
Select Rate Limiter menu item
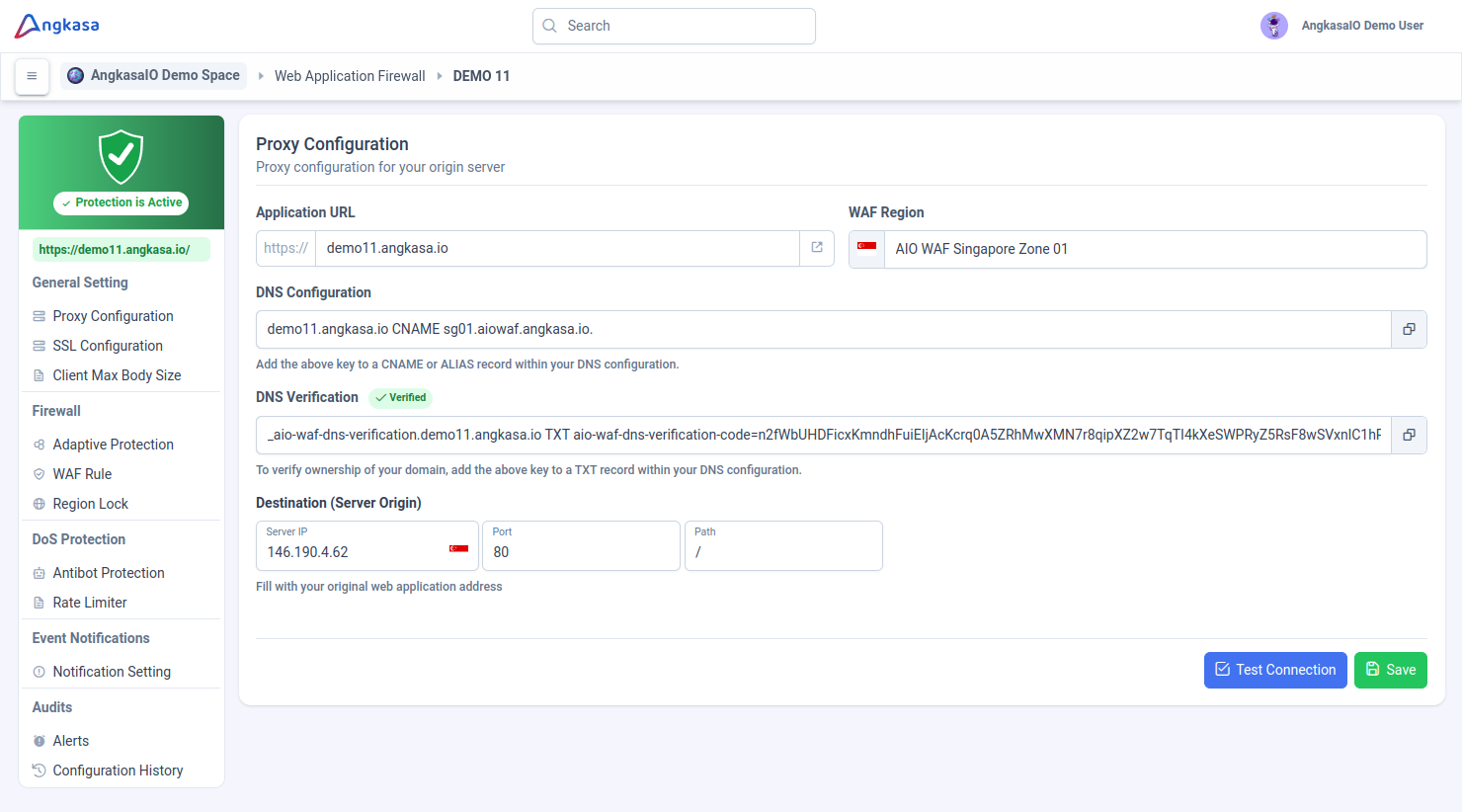click(90, 603)
